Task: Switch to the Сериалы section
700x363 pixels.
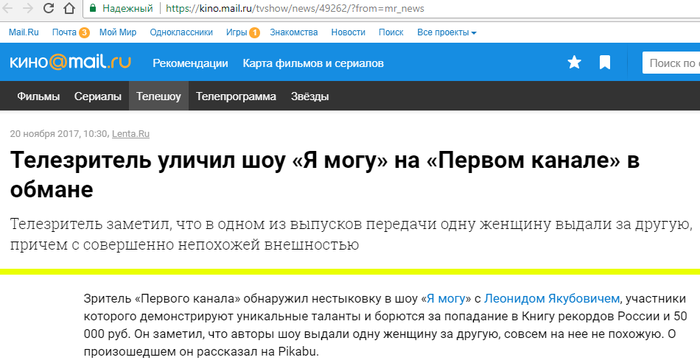Action: coord(98,96)
